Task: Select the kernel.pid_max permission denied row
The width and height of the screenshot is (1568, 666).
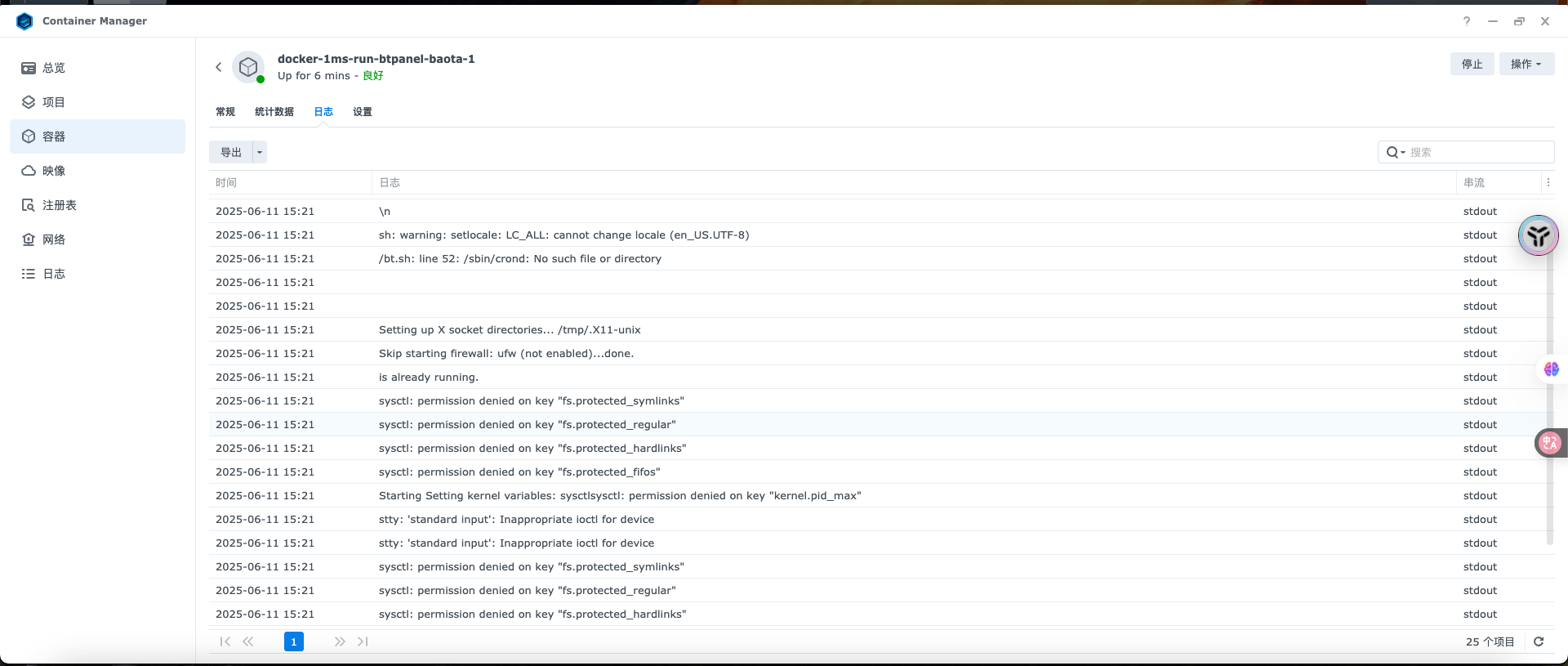Action: [x=881, y=495]
